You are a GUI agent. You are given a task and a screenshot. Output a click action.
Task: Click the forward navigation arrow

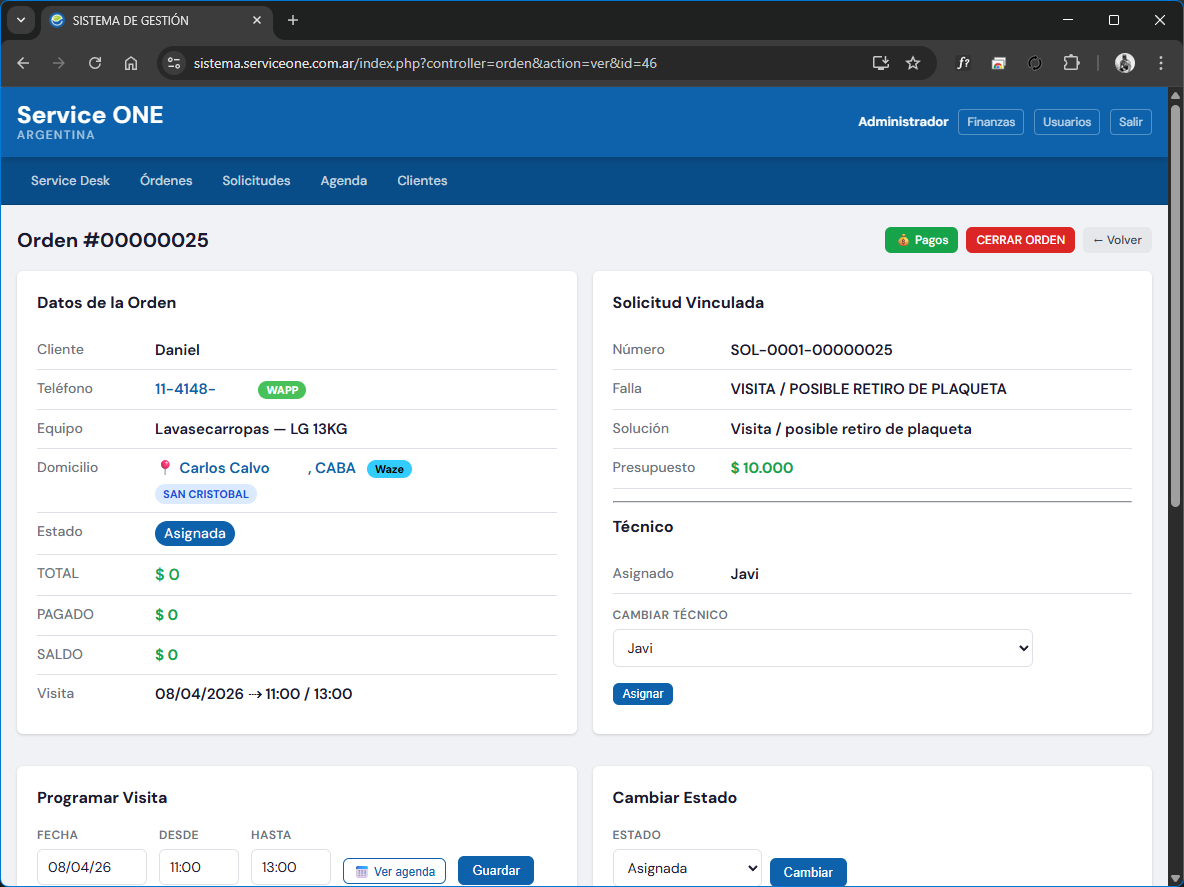pos(59,63)
